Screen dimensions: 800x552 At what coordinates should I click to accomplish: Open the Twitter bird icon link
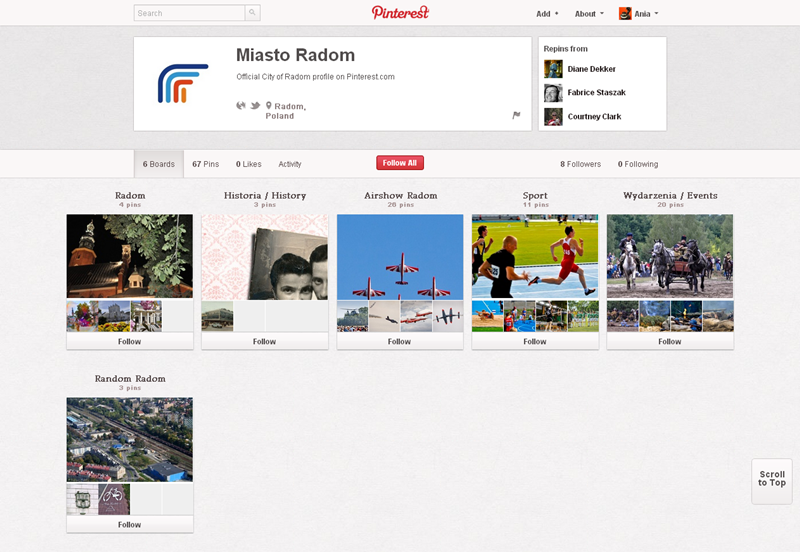pos(255,105)
